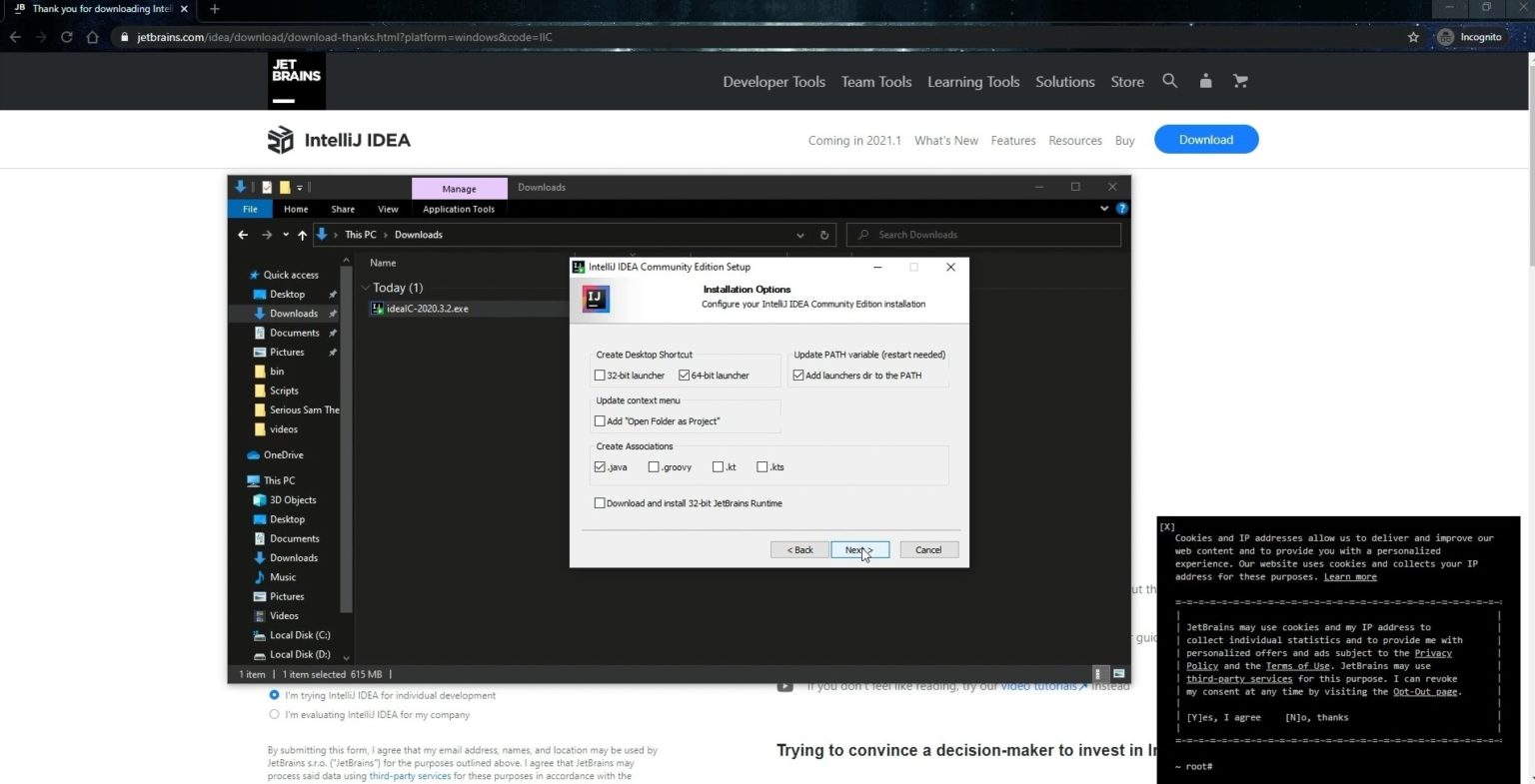Open the Explorer address bar history dropdown
This screenshot has width=1535, height=784.
point(800,235)
